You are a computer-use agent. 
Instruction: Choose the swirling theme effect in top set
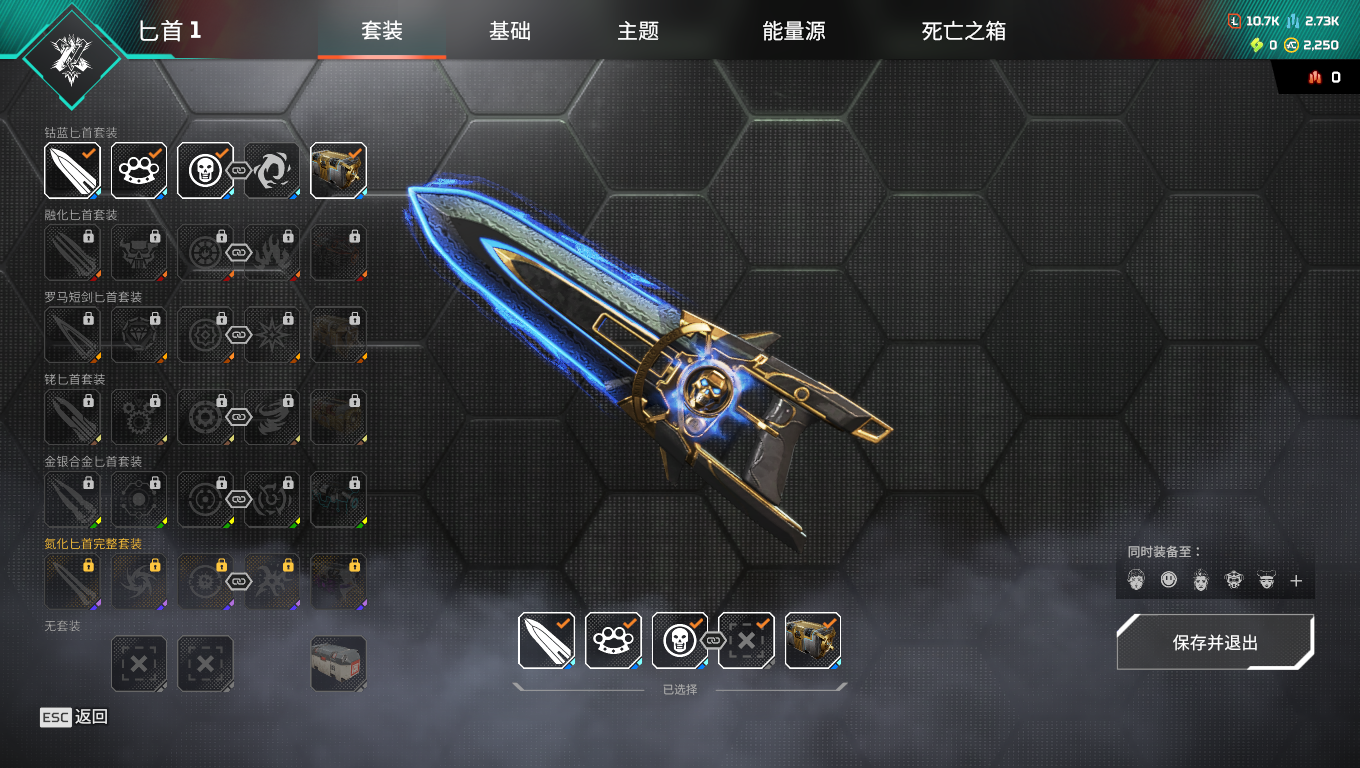pos(272,170)
